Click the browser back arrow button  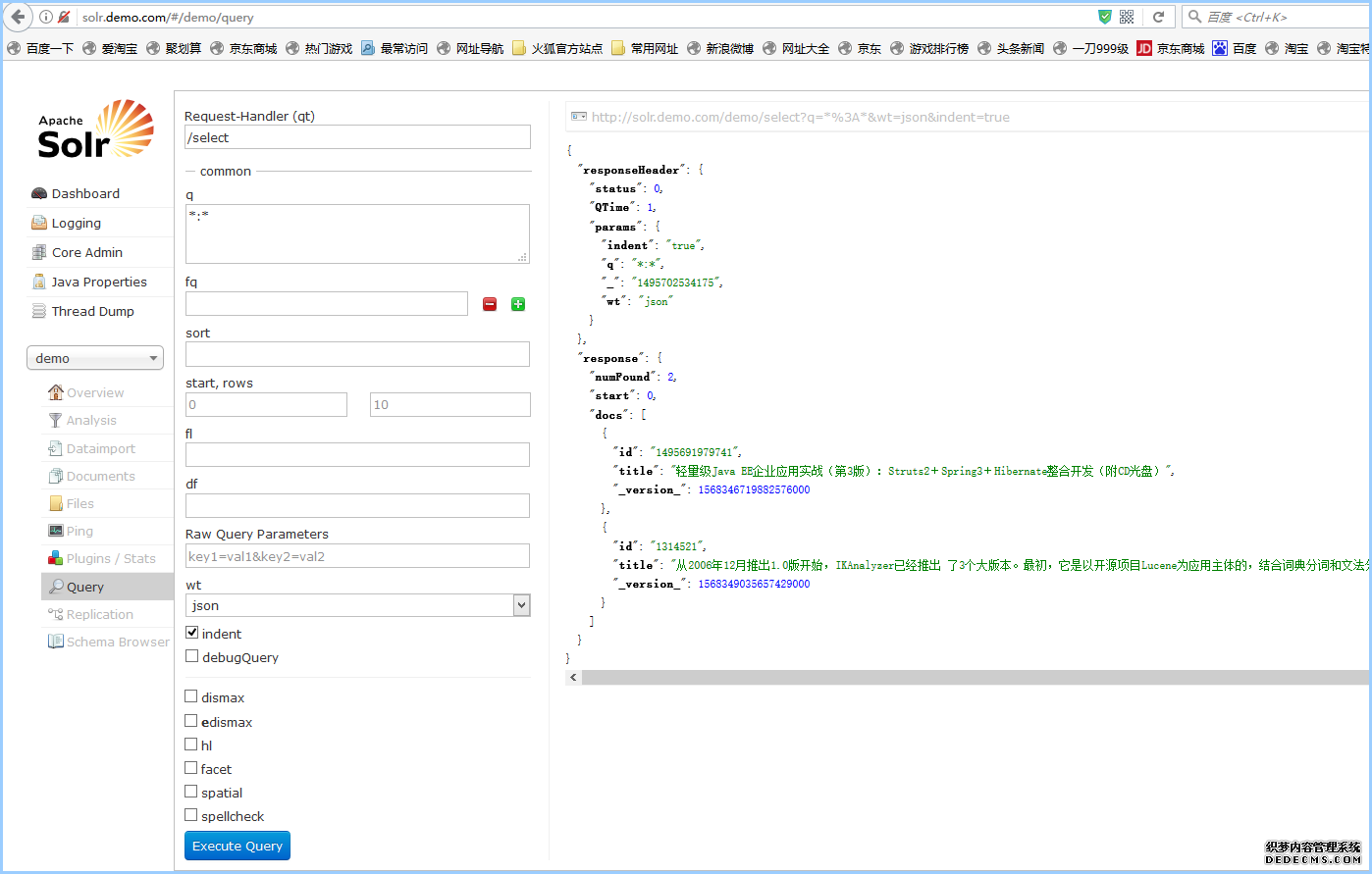click(18, 17)
